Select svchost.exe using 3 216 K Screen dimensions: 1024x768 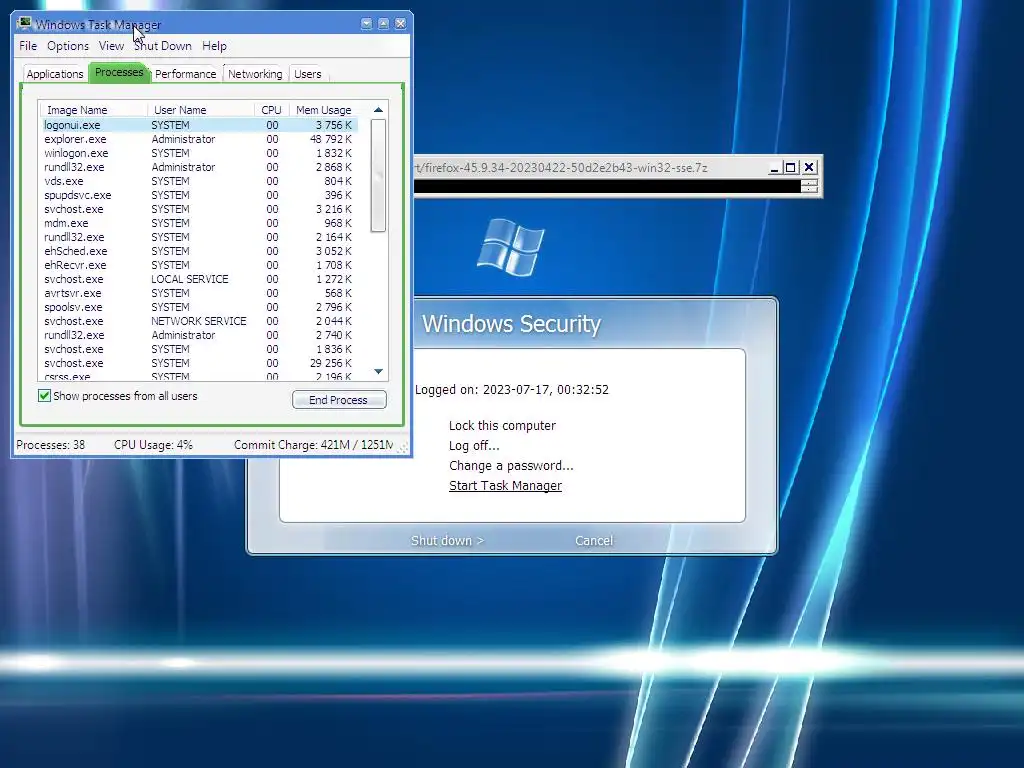(x=199, y=209)
